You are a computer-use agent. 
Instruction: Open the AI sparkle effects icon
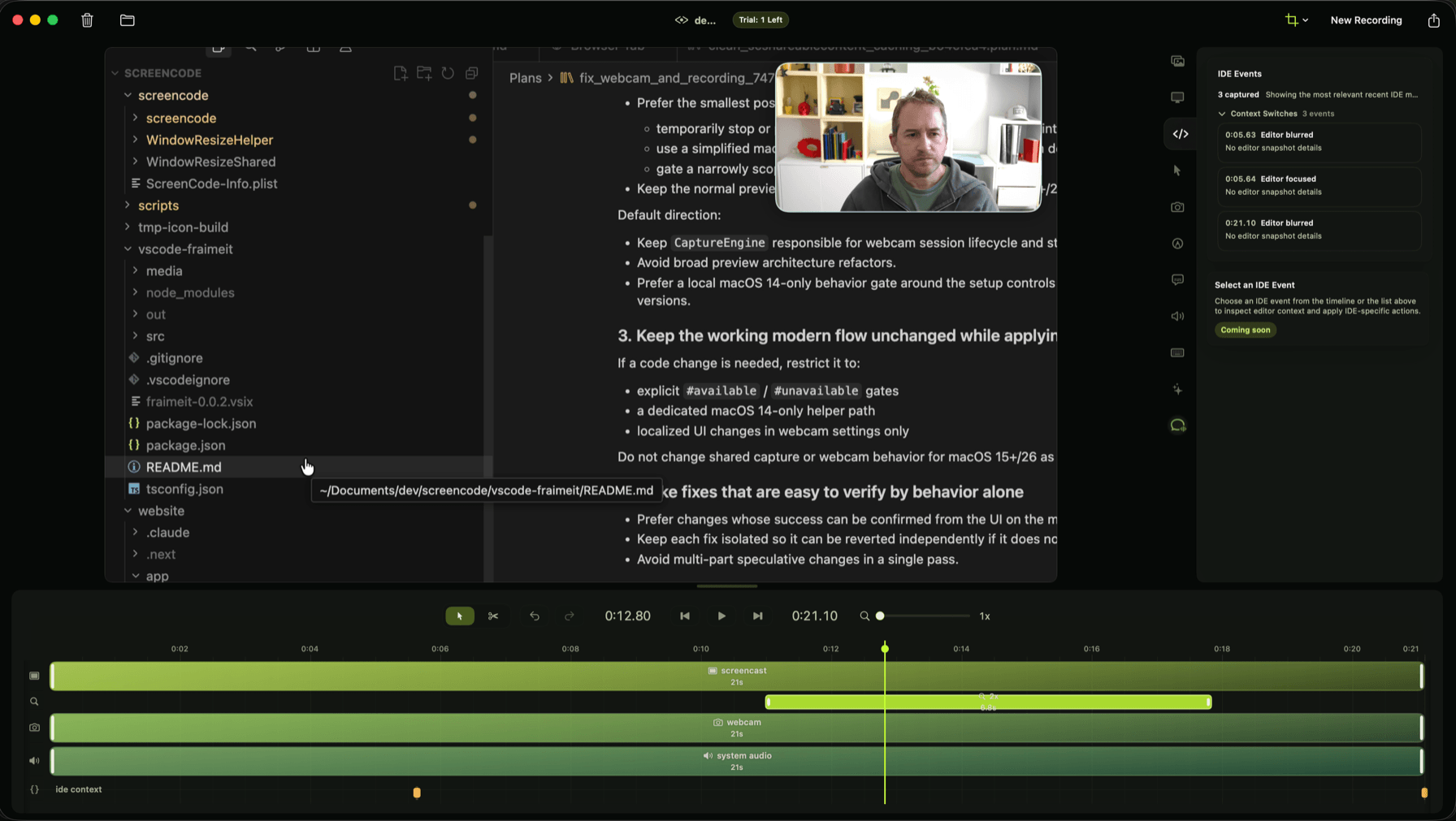pyautogui.click(x=1177, y=390)
